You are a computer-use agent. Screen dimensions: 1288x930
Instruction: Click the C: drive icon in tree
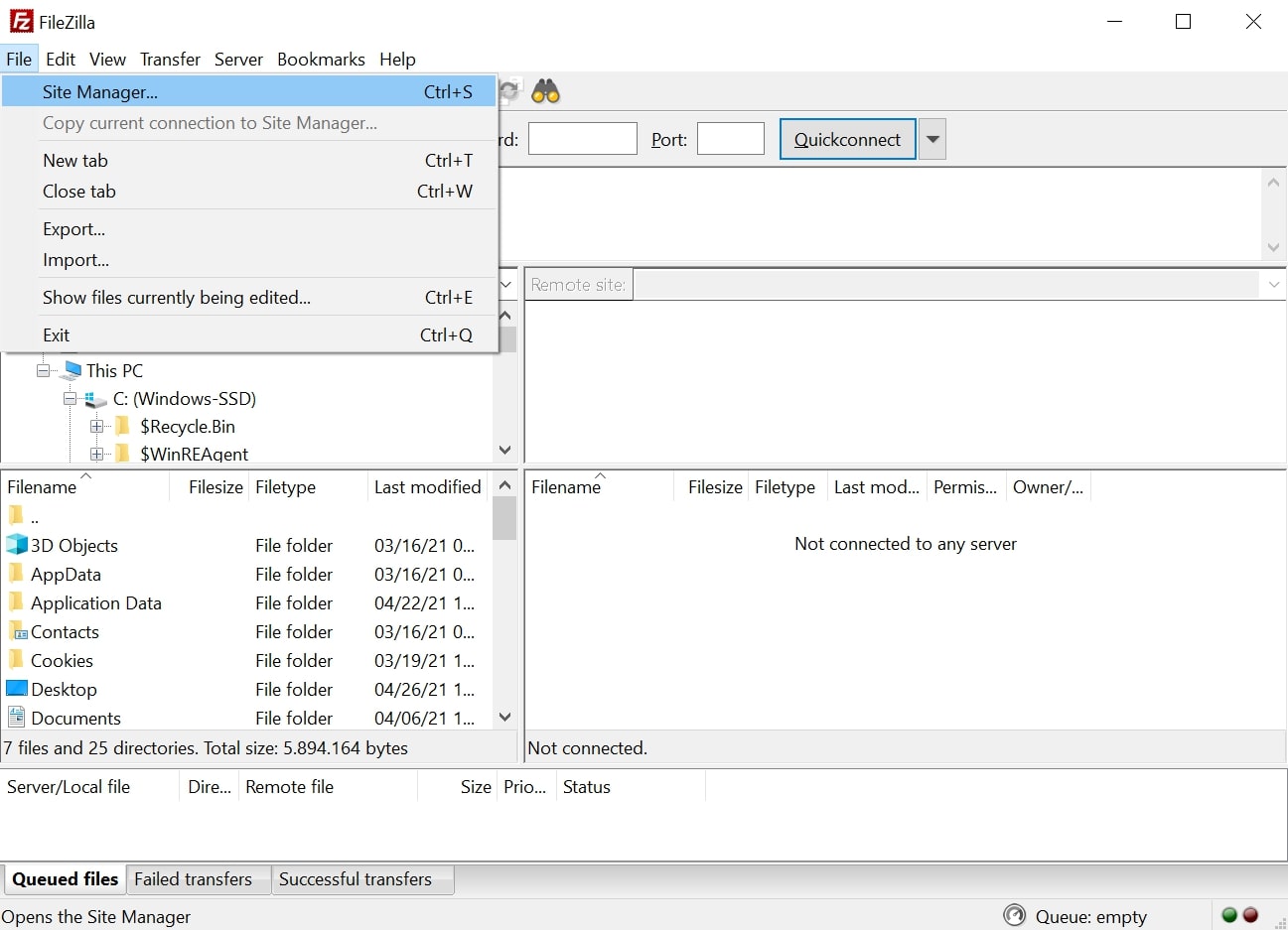[x=96, y=399]
